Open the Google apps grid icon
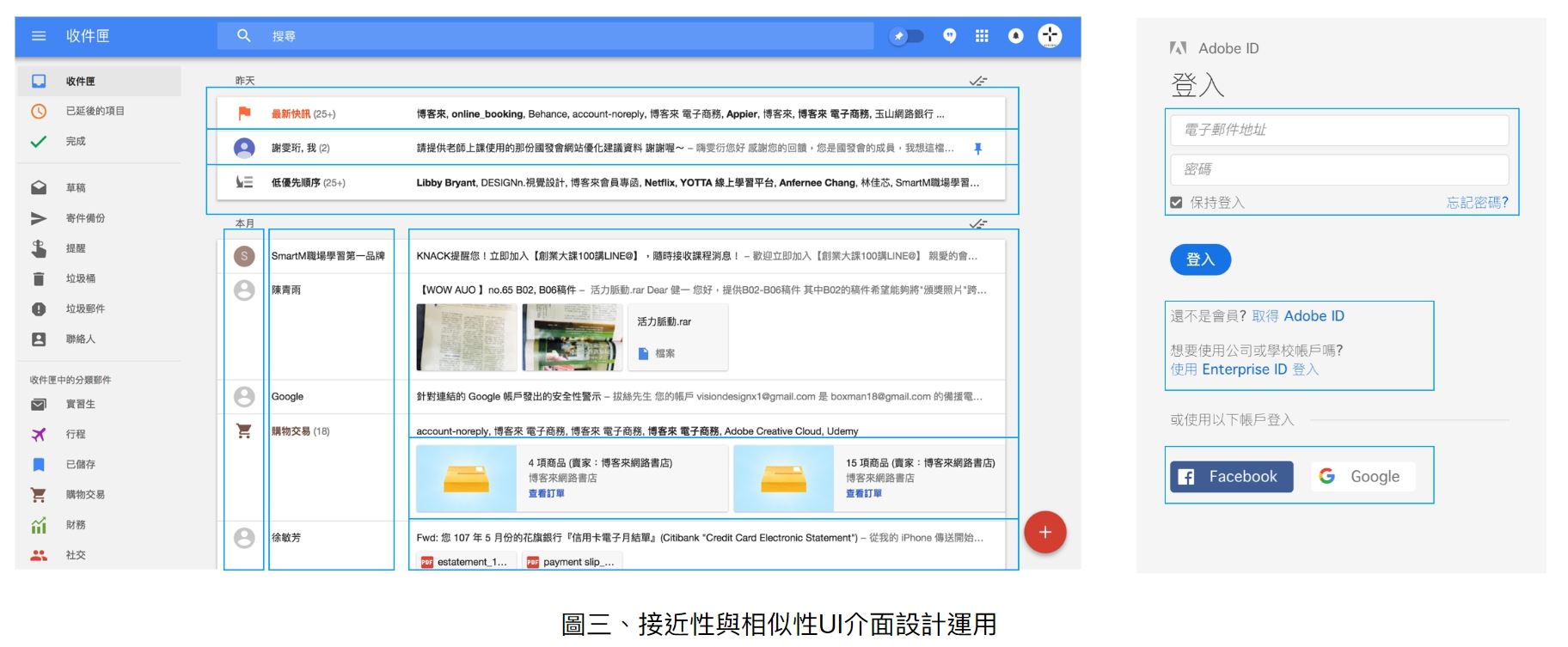Viewport: 1568px width, 647px height. (982, 36)
